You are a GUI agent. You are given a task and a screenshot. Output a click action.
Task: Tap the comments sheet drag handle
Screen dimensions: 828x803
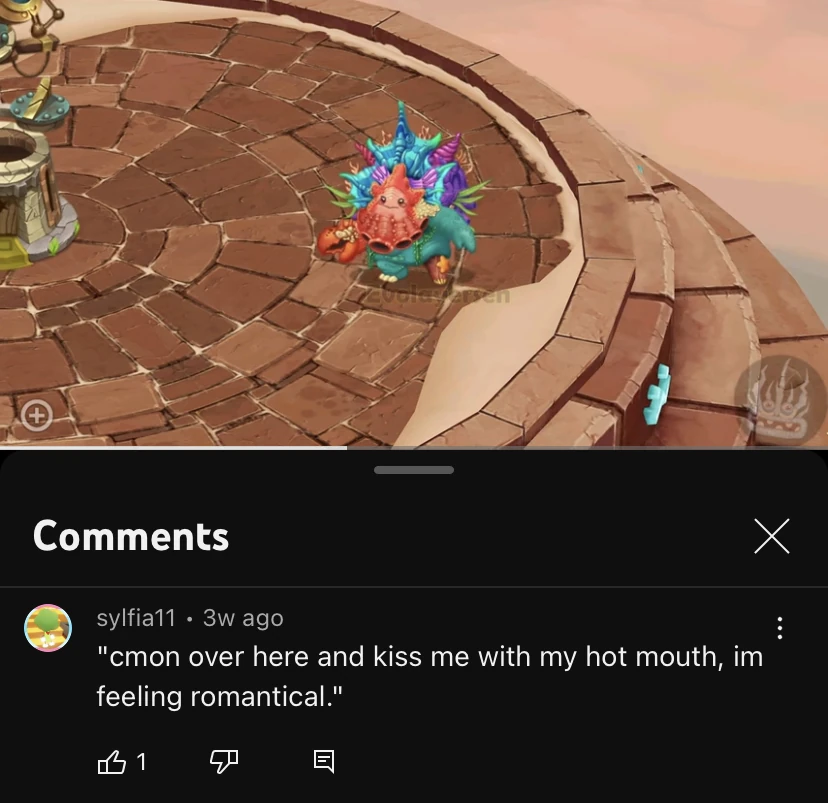pyautogui.click(x=413, y=470)
